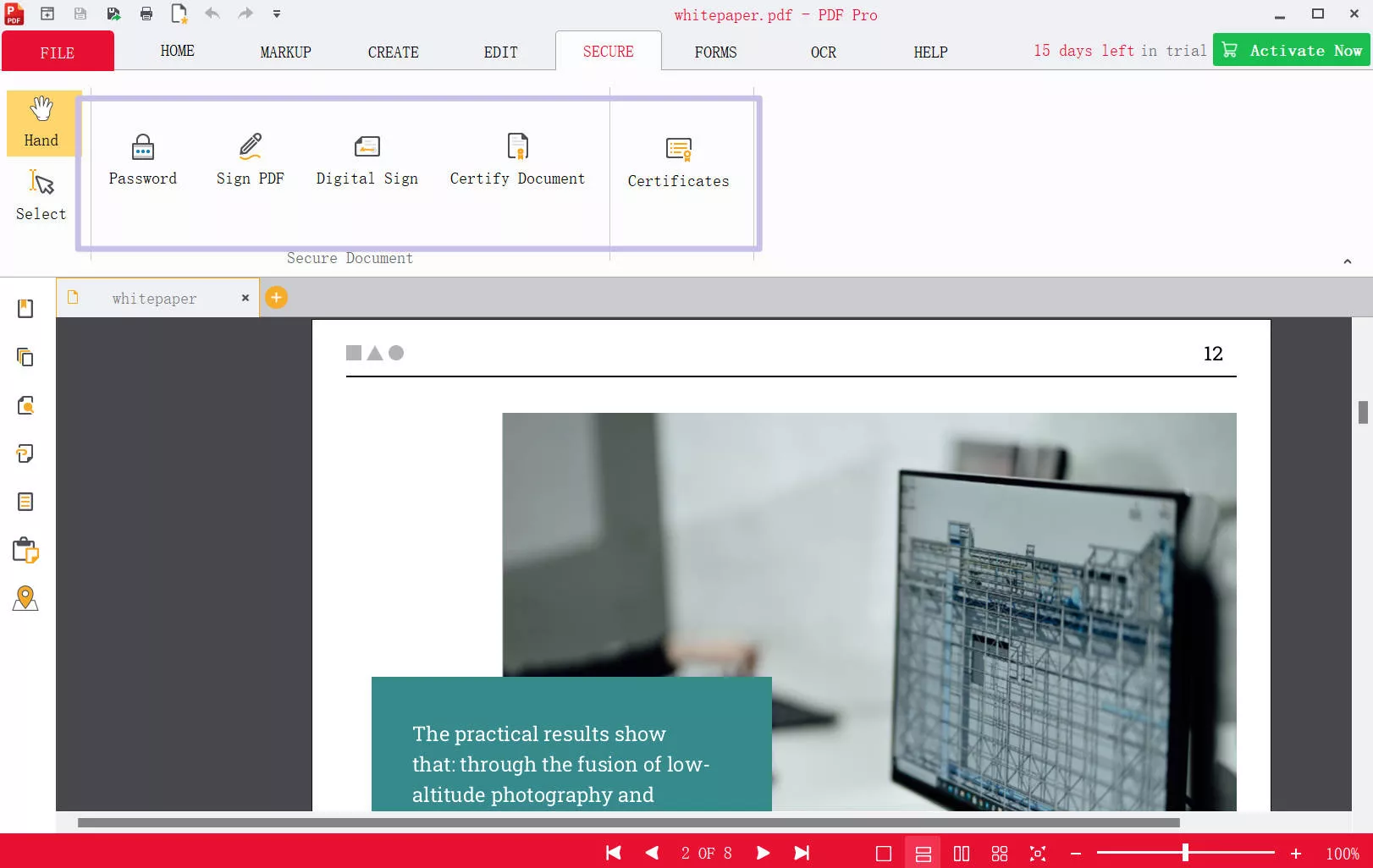Open the page thumbnails panel
1373x868 pixels.
pos(25,358)
